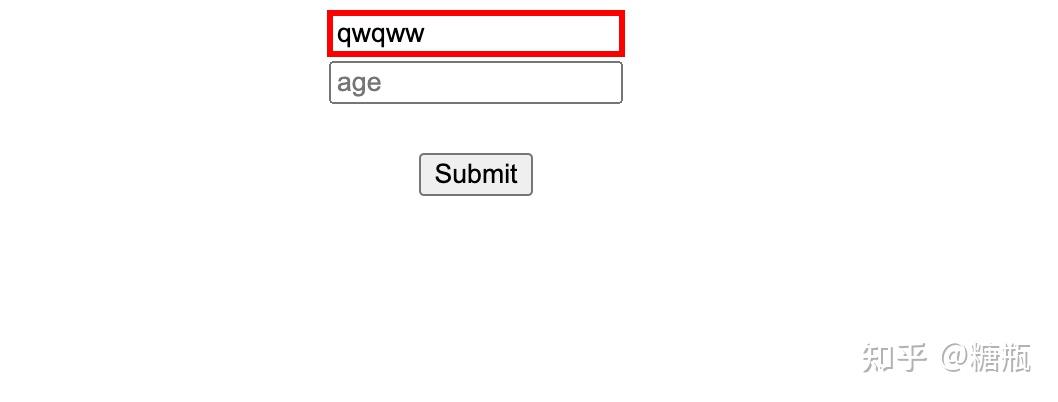Screen dimensions: 1058x402
Task: Place cursor in the empty age box
Action: pos(476,83)
